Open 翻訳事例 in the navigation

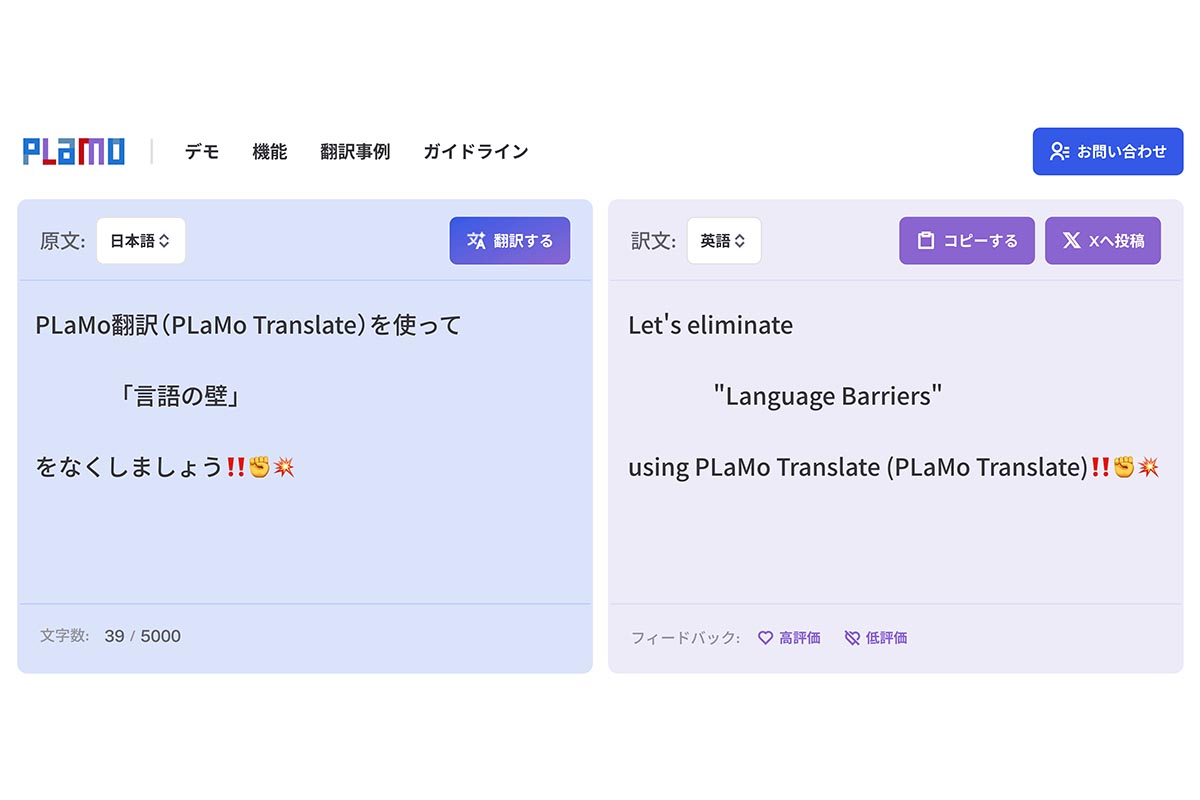355,152
